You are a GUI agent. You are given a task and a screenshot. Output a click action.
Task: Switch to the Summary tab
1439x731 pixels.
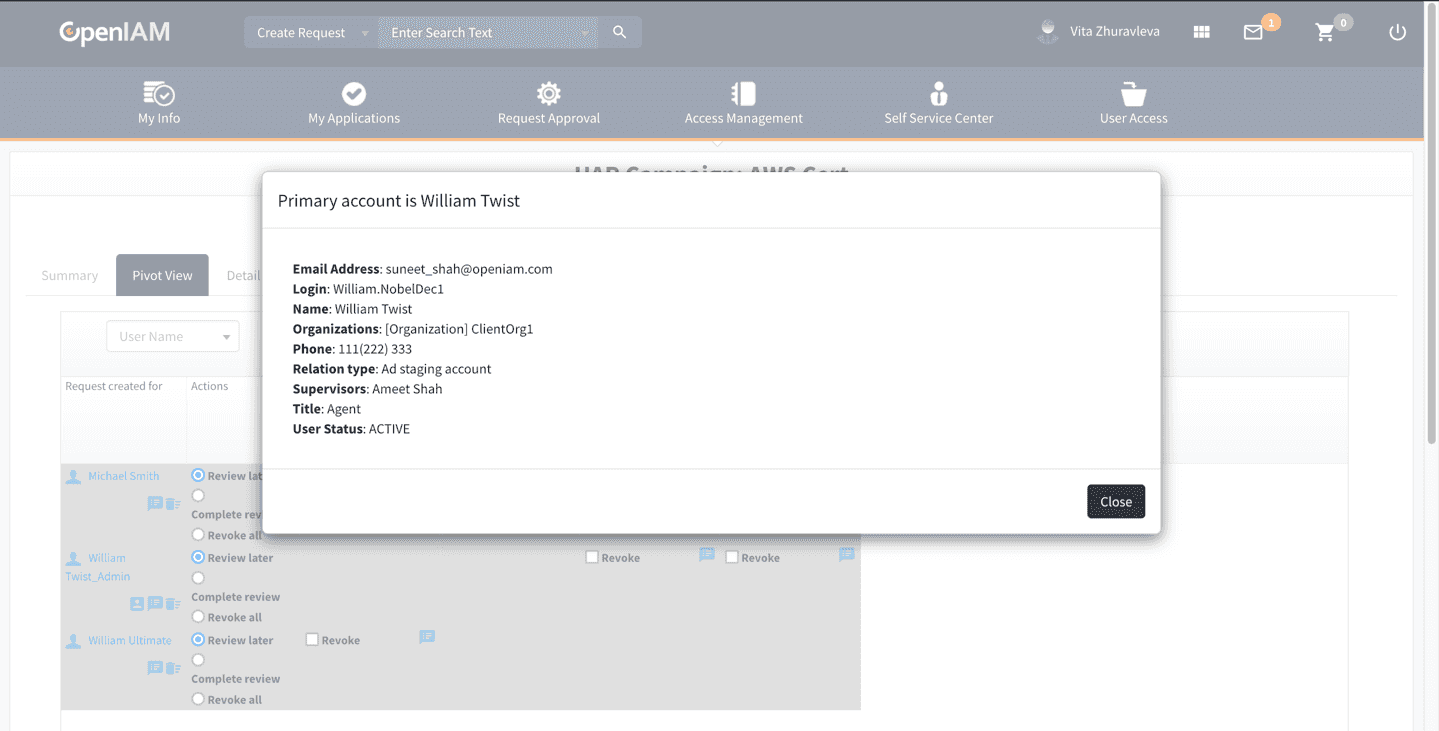tap(70, 275)
